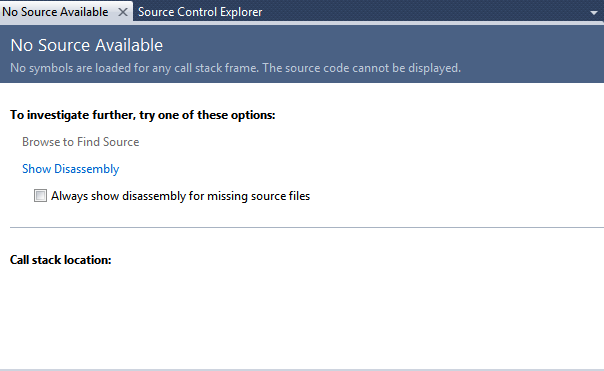The width and height of the screenshot is (604, 371).
Task: Click the pane border at the window bottom
Action: 302,369
